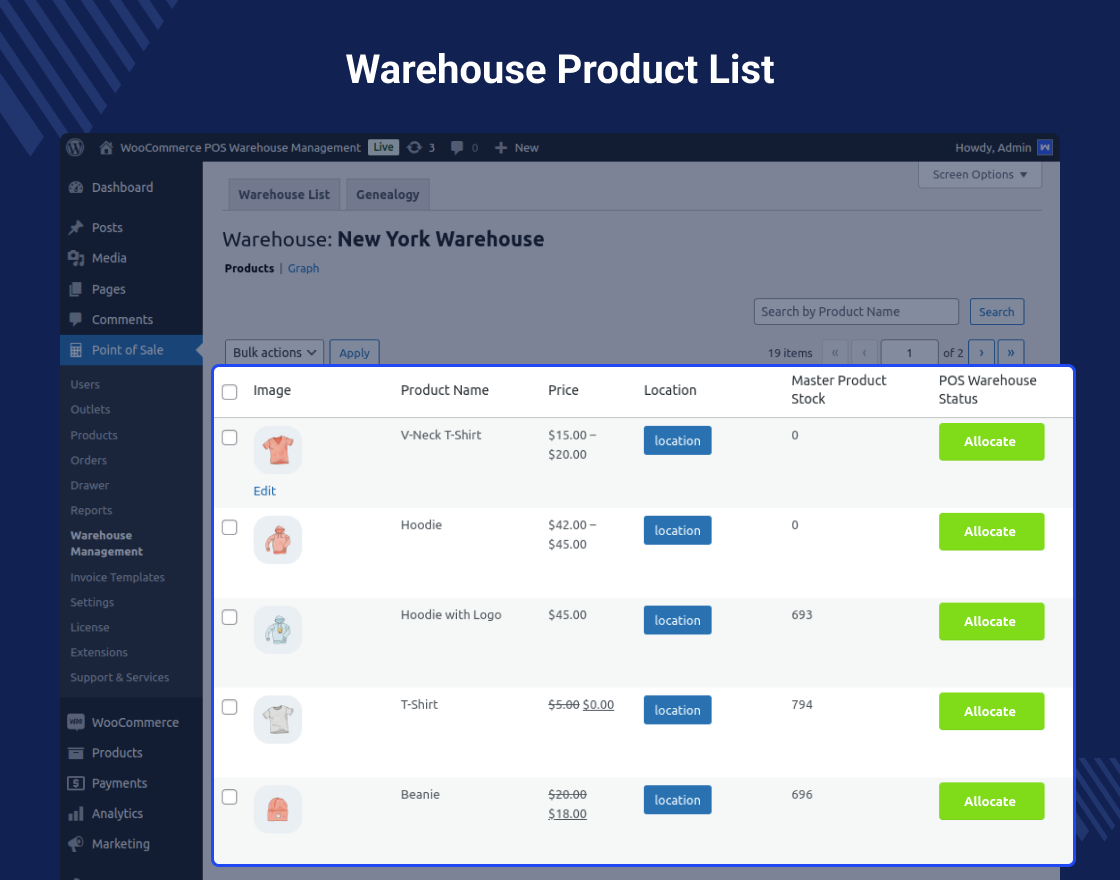
Task: Open the Point of Sale sidebar icon
Action: 76,350
